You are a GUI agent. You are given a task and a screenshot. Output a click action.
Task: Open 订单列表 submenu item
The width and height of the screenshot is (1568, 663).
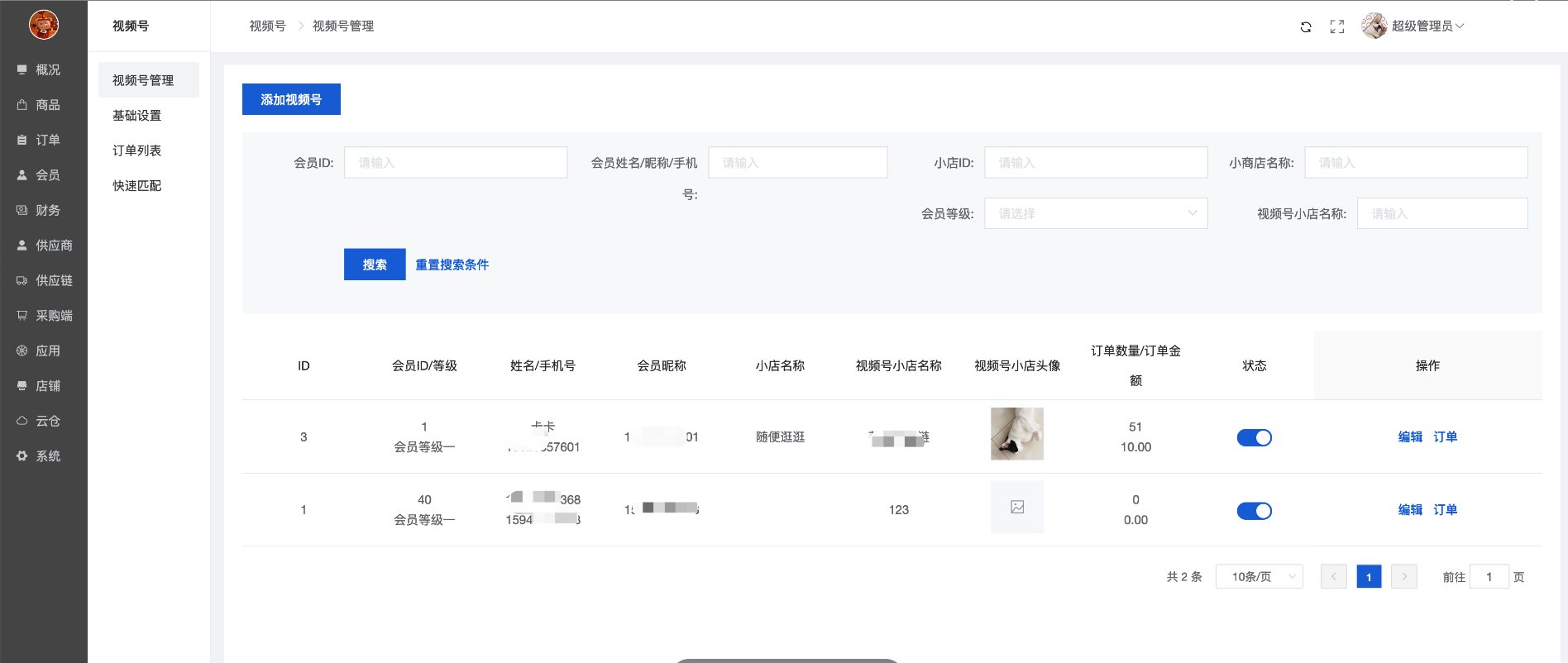click(137, 150)
